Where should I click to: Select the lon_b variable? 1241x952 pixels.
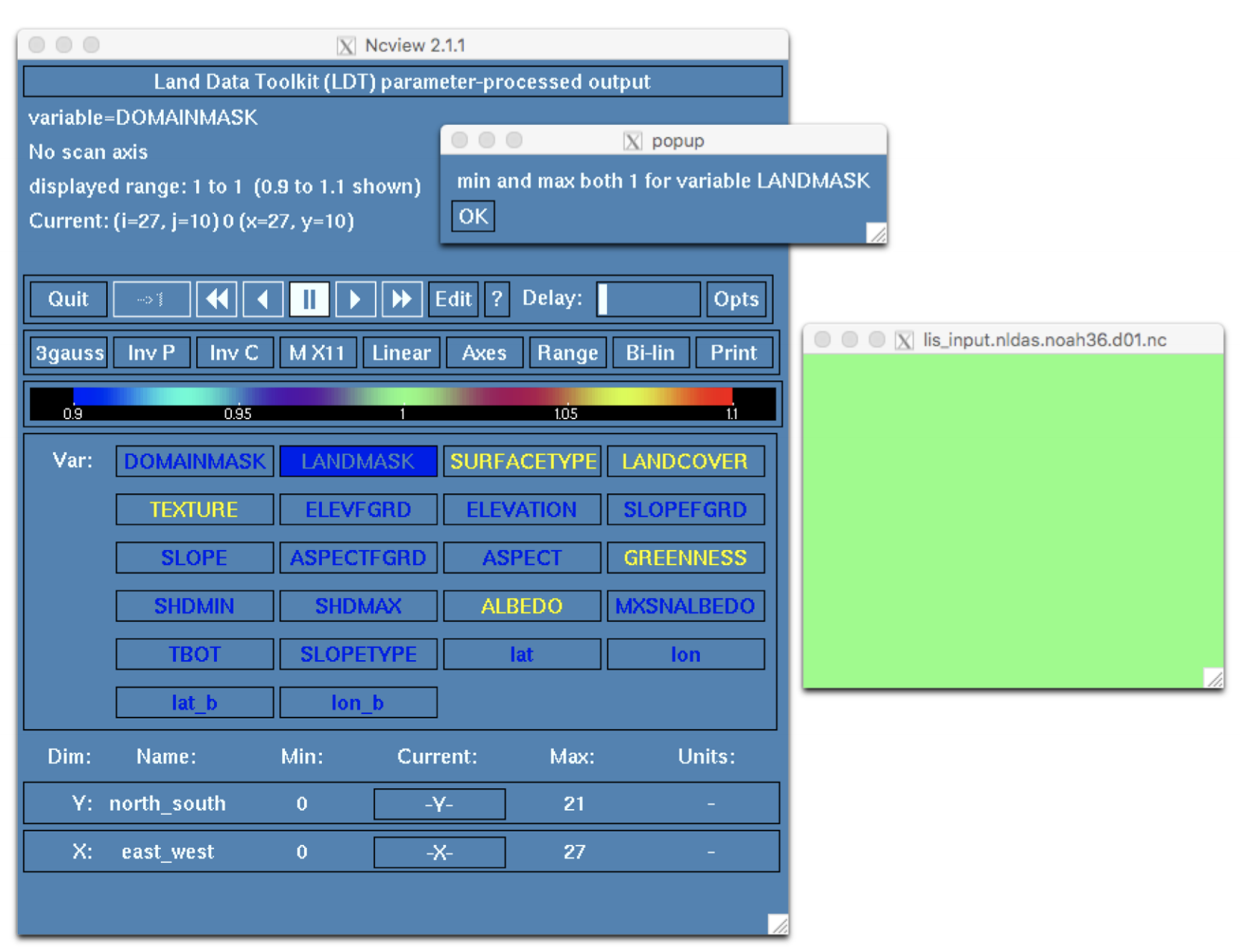tap(359, 703)
